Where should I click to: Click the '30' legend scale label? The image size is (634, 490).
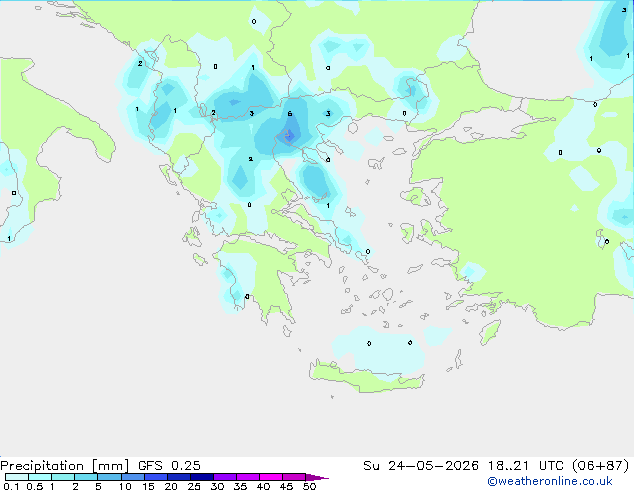click(217, 486)
